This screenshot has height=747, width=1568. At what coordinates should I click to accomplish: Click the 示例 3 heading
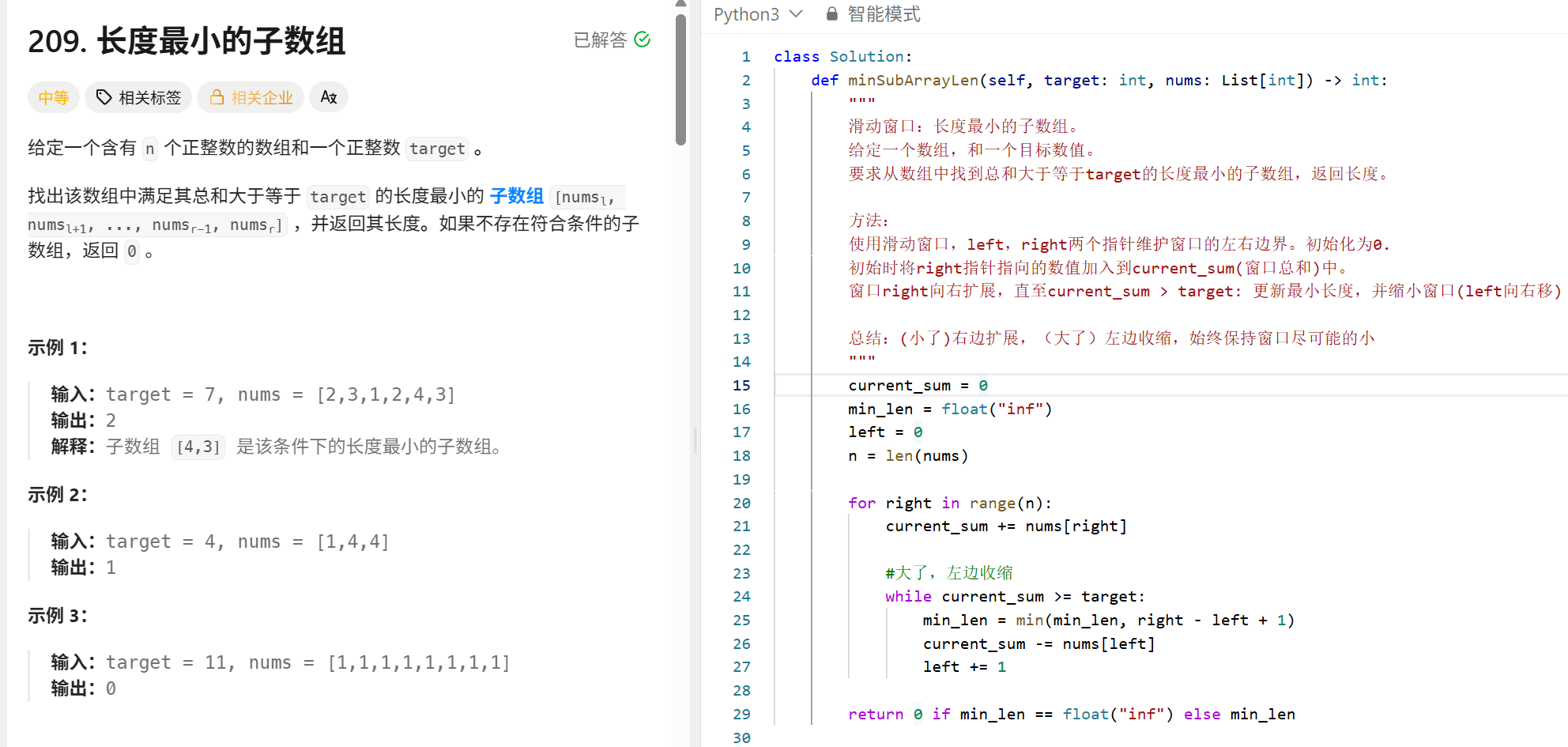pyautogui.click(x=58, y=616)
